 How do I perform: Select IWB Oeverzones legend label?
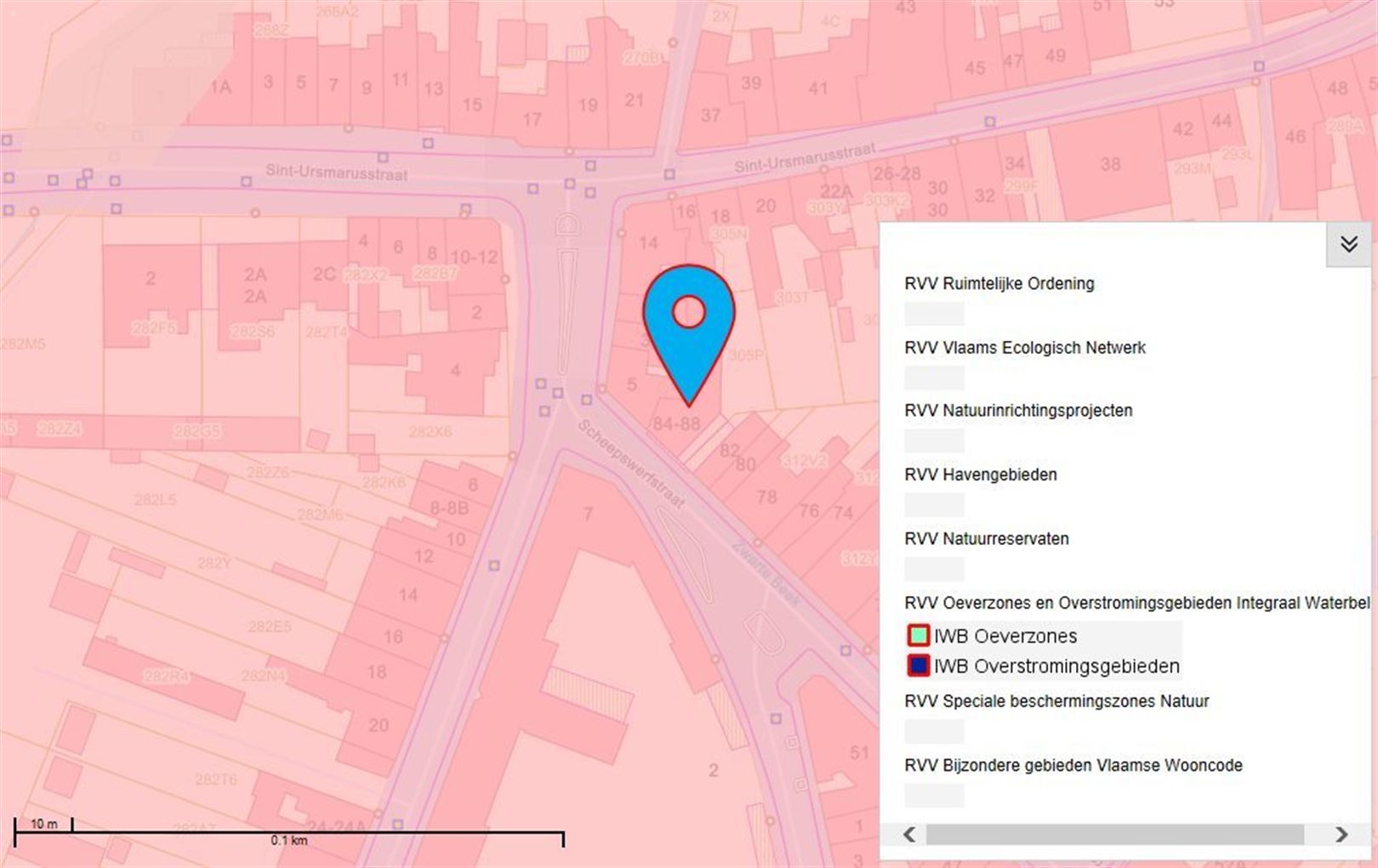pos(1005,636)
